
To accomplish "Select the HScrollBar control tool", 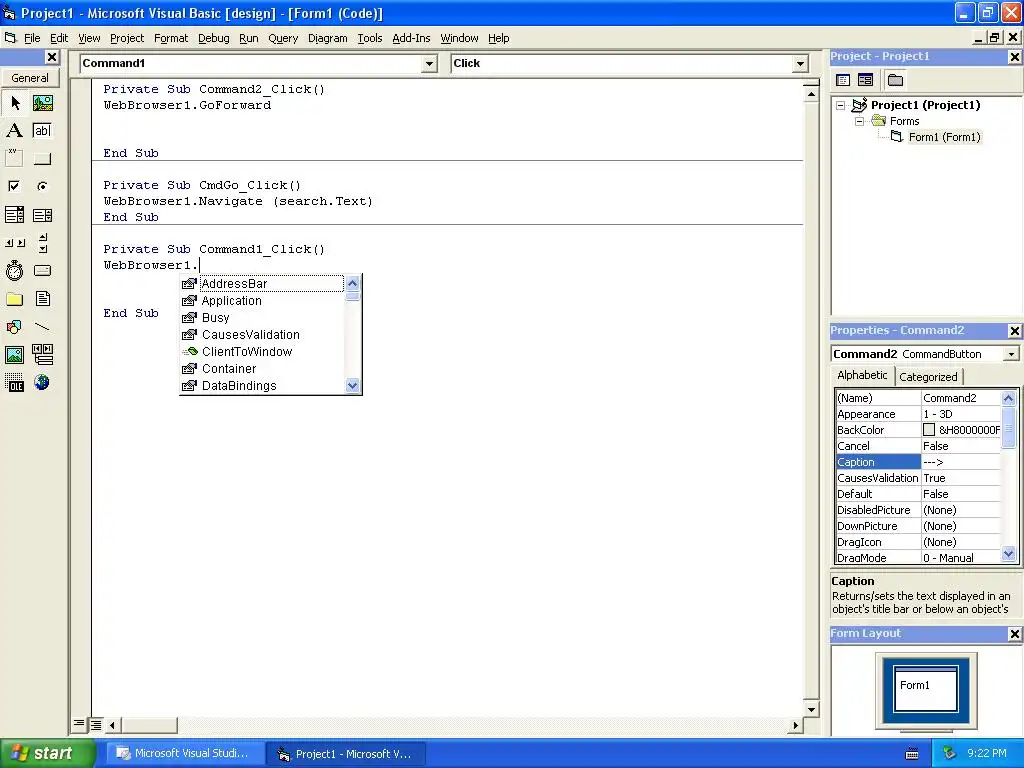I will point(15,243).
